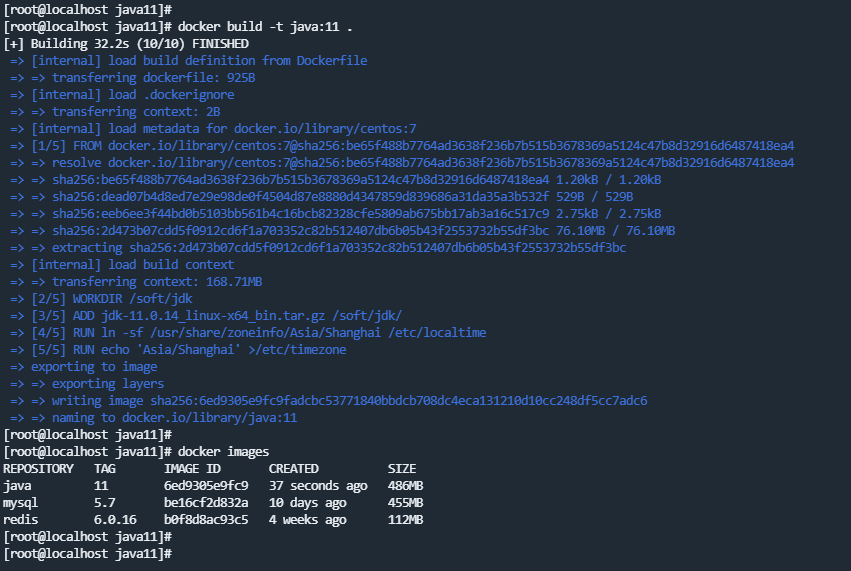Click the java image ID 6ed9305e9fc9

pos(206,486)
